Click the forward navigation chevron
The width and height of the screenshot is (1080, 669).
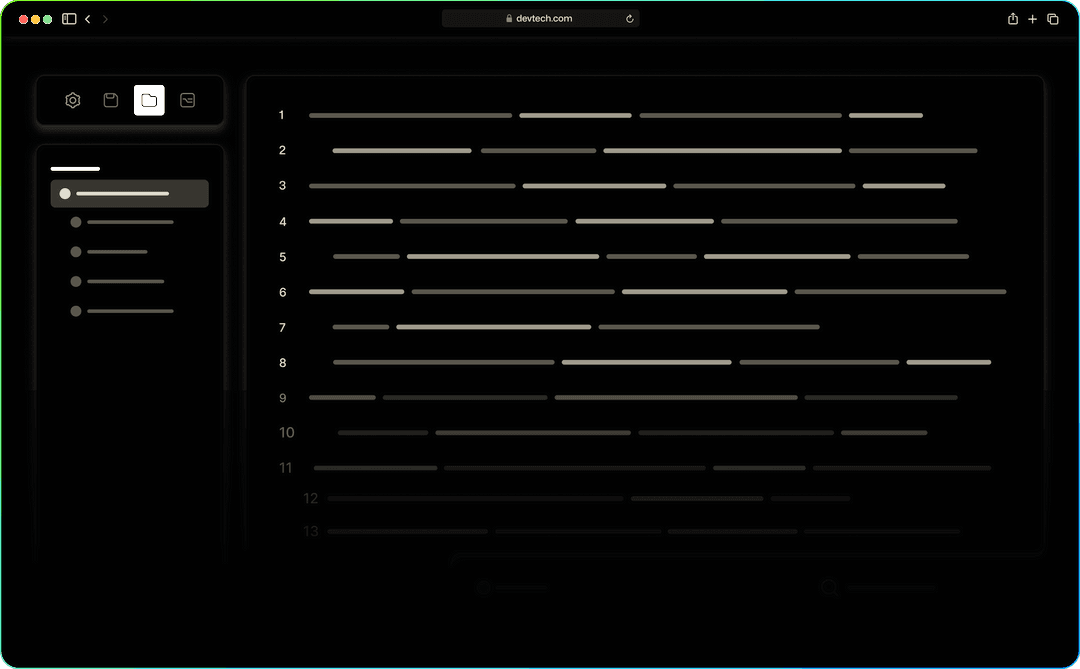click(x=105, y=18)
